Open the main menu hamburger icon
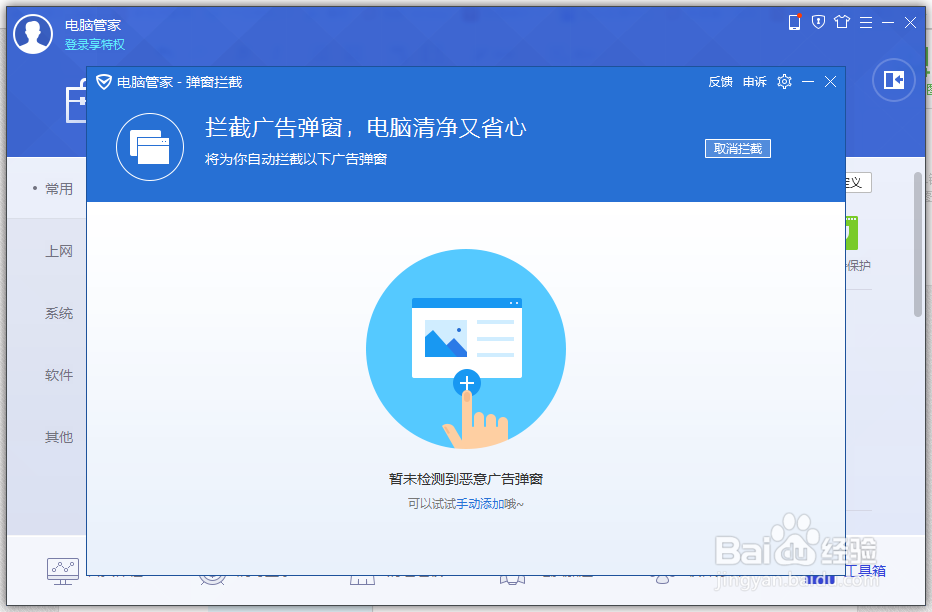 pyautogui.click(x=866, y=23)
